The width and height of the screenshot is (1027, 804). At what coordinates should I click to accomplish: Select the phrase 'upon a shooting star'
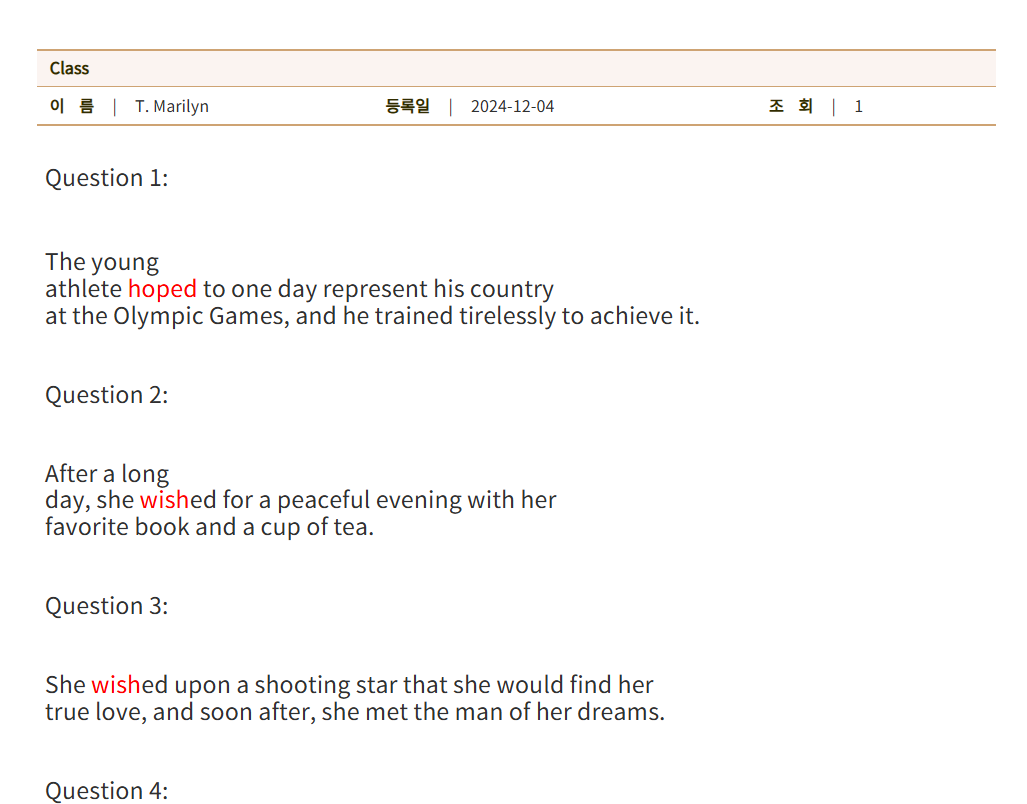click(x=286, y=685)
